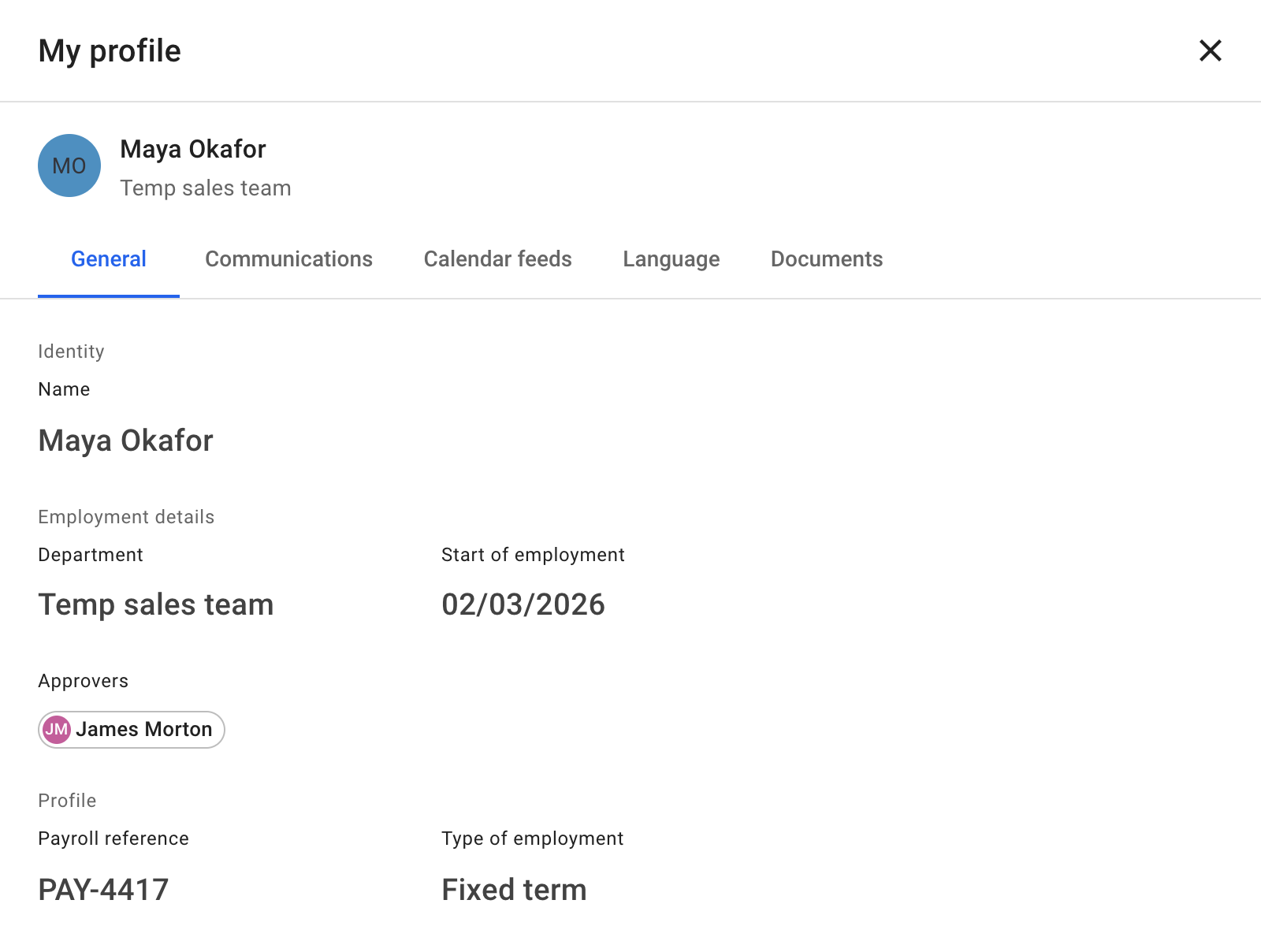
Task: Click the JM approver avatar icon
Action: 57,730
